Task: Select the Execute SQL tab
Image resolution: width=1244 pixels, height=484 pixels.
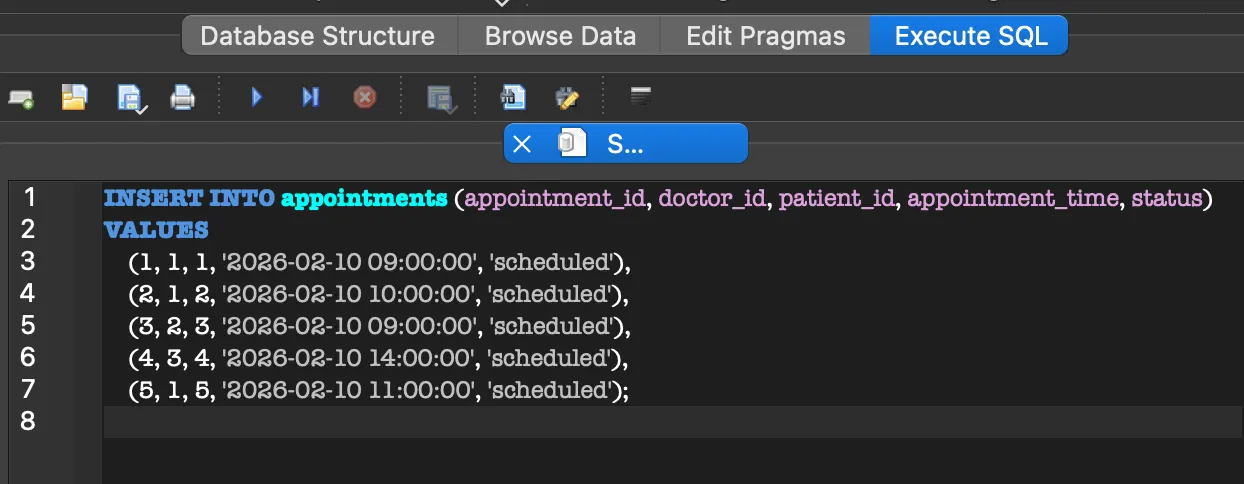Action: coord(970,37)
